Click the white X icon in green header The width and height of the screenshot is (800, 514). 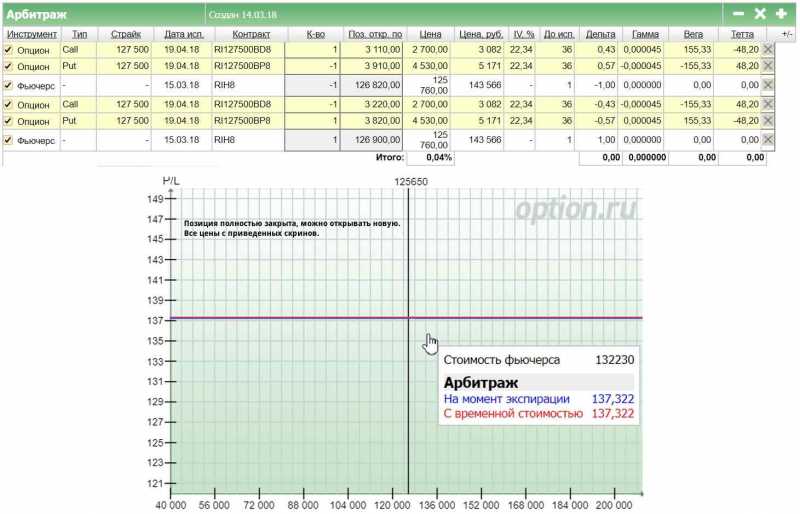[x=760, y=14]
